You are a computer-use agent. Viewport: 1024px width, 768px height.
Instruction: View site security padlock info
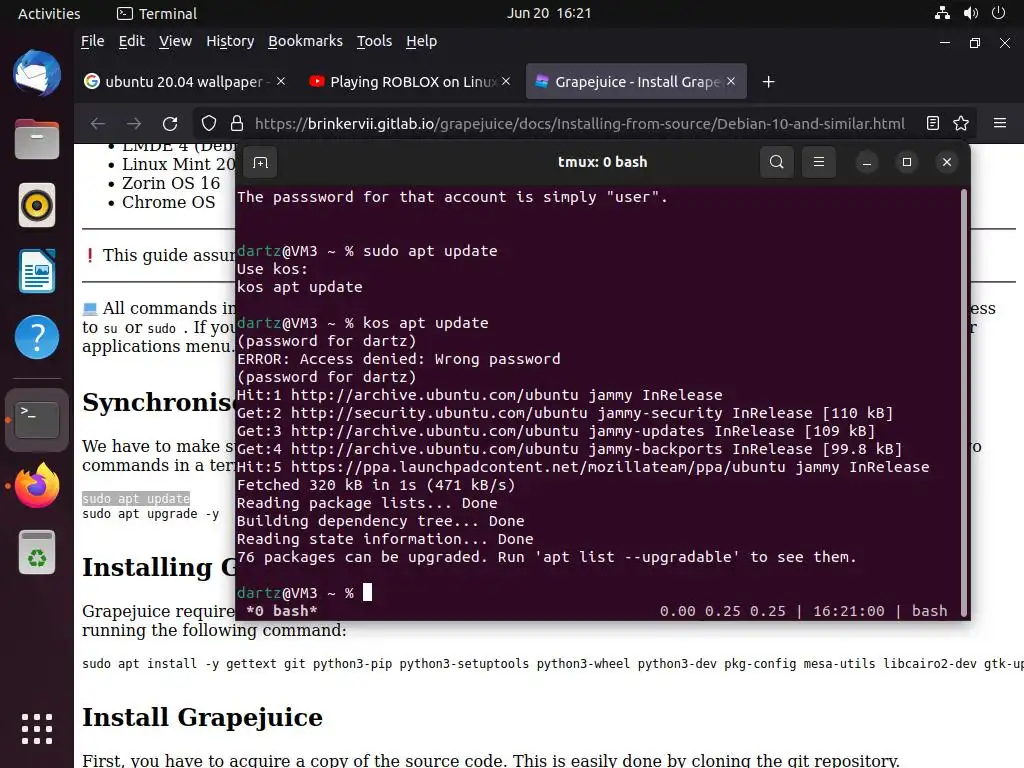(237, 123)
